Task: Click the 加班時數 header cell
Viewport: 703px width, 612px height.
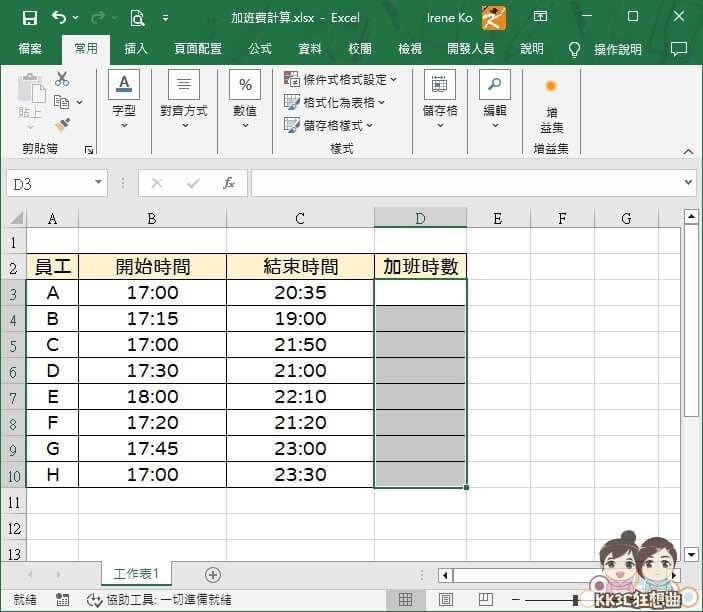Action: coord(420,267)
